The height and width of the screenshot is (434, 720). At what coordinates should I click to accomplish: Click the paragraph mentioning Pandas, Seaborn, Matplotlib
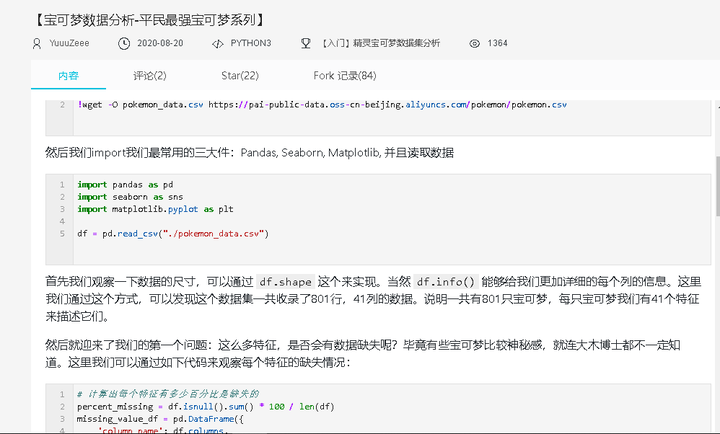point(249,152)
